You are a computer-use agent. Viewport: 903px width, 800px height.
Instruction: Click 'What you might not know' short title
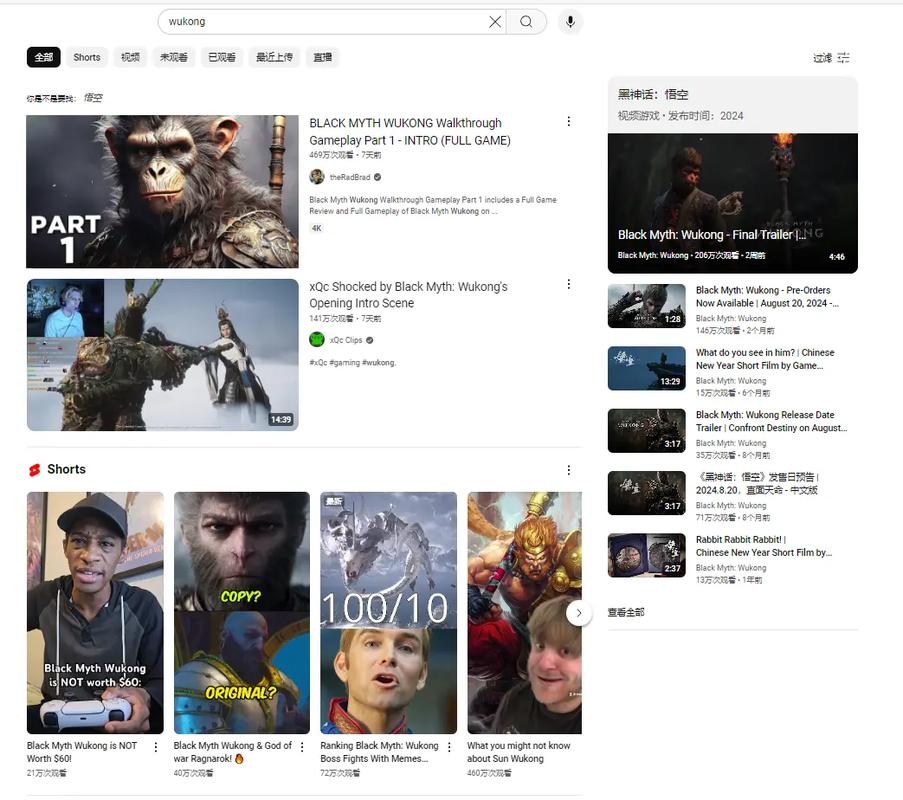[x=519, y=752]
